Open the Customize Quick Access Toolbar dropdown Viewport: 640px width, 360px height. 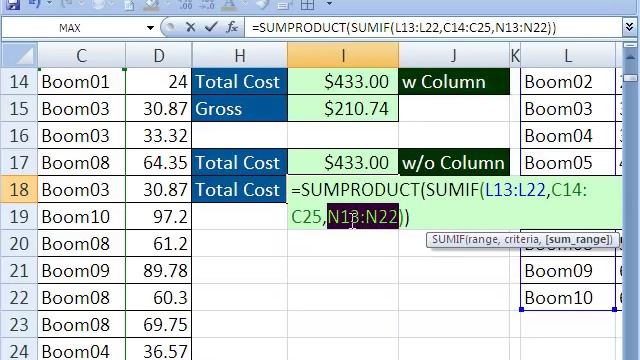pyautogui.click(x=329, y=4)
